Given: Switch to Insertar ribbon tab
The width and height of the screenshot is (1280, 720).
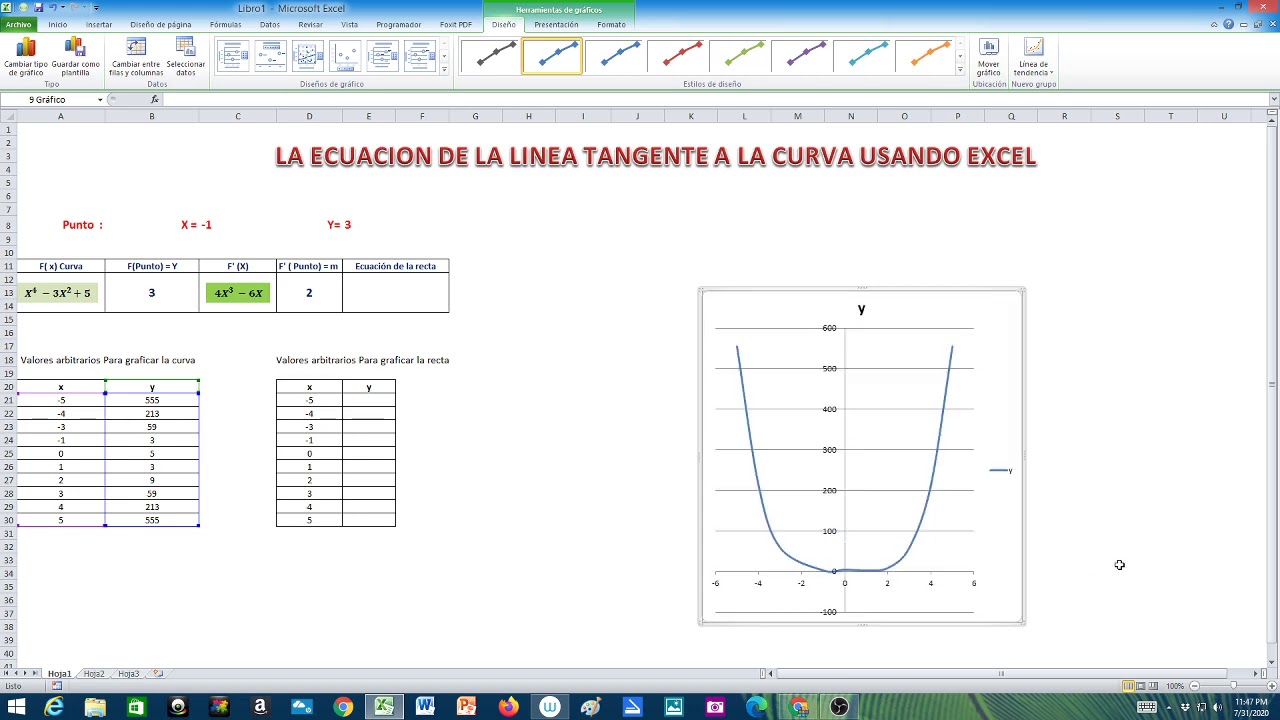Looking at the screenshot, I should click(99, 24).
